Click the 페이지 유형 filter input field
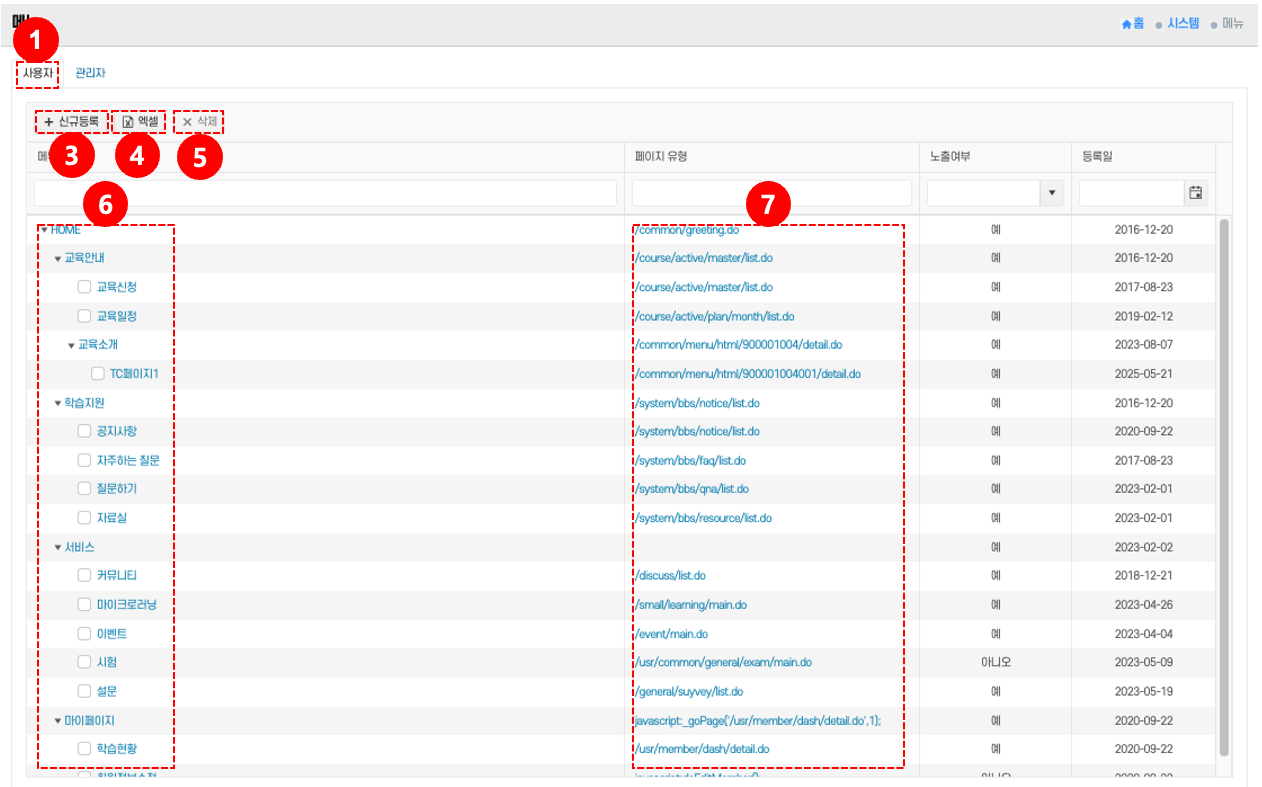 click(771, 193)
